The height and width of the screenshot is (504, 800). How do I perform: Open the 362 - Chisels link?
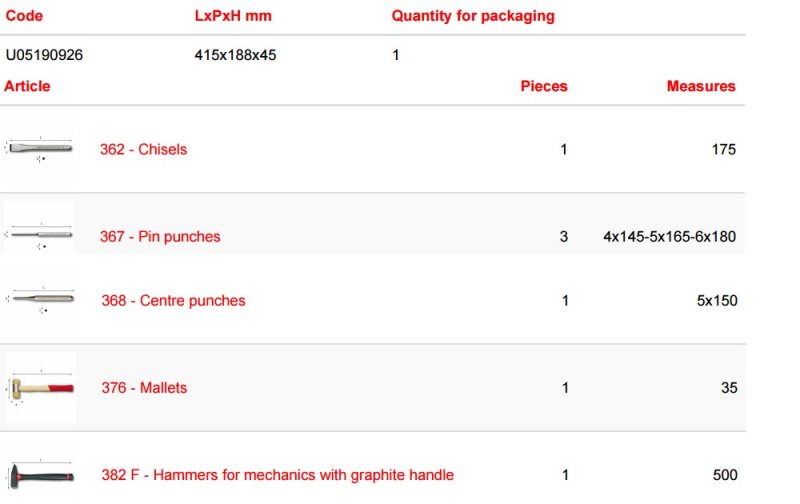point(143,149)
